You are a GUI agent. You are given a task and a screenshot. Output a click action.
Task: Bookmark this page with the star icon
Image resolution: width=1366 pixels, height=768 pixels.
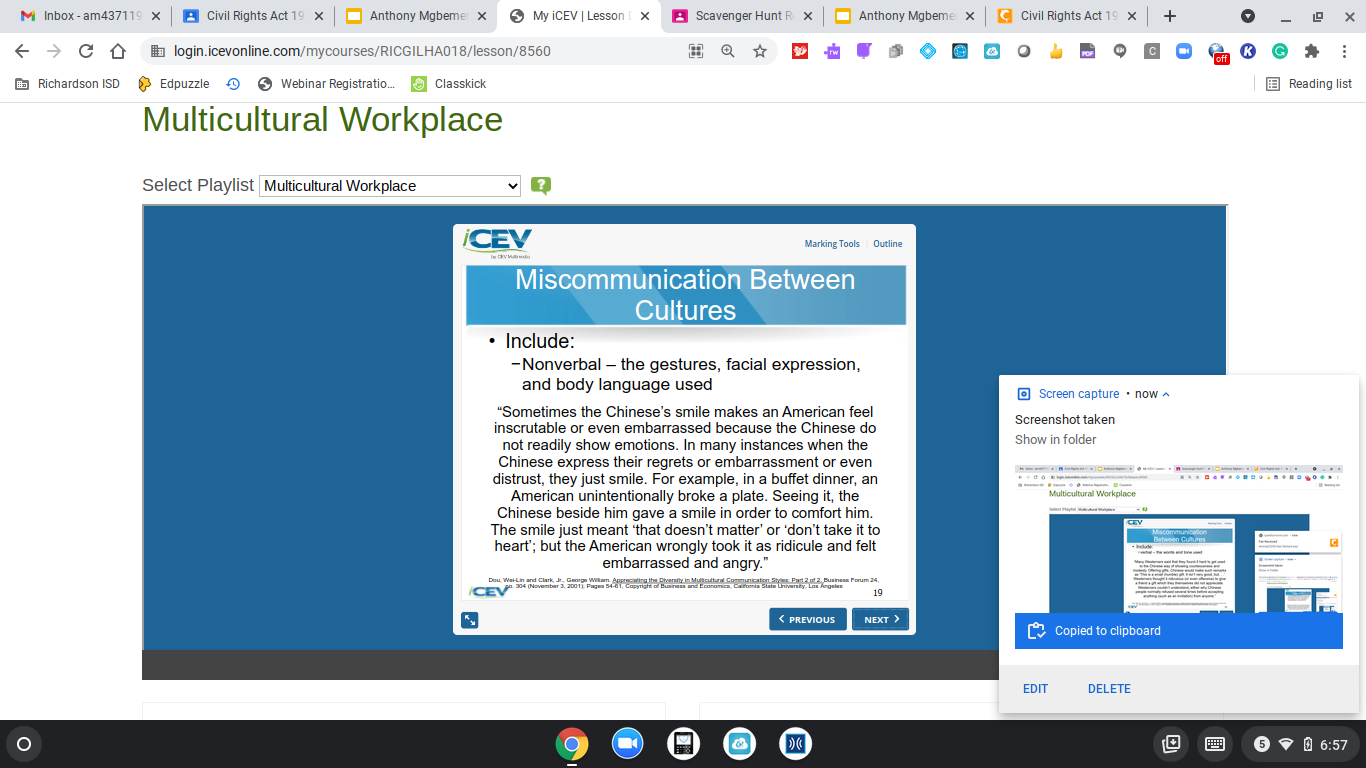[x=760, y=51]
